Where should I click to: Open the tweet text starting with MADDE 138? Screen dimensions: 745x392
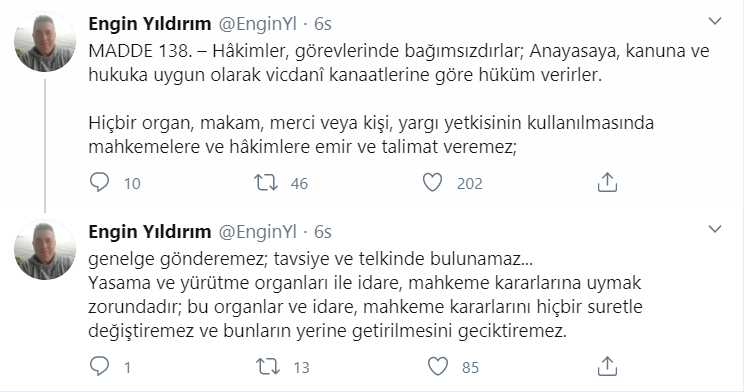click(x=399, y=99)
